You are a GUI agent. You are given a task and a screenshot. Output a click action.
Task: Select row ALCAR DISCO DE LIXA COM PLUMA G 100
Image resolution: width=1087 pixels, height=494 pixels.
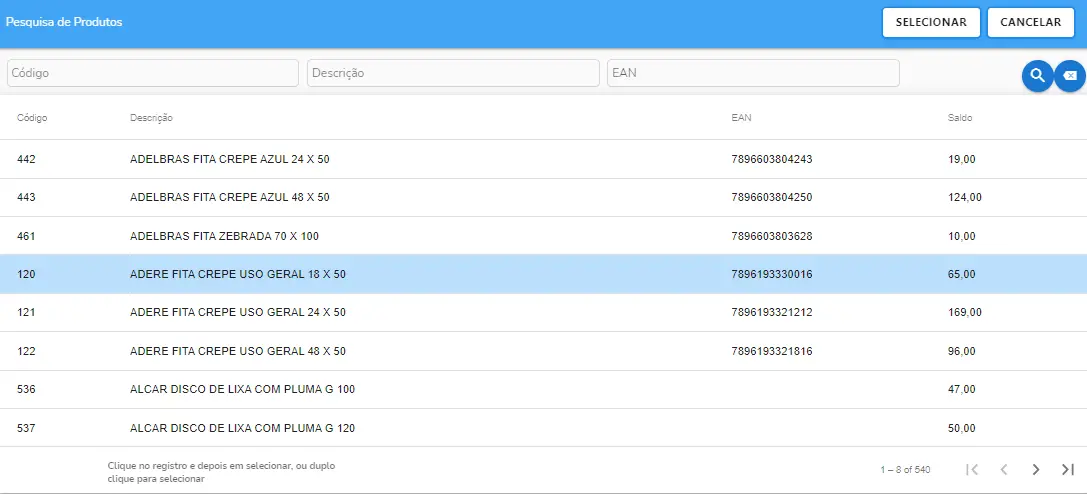coord(544,389)
